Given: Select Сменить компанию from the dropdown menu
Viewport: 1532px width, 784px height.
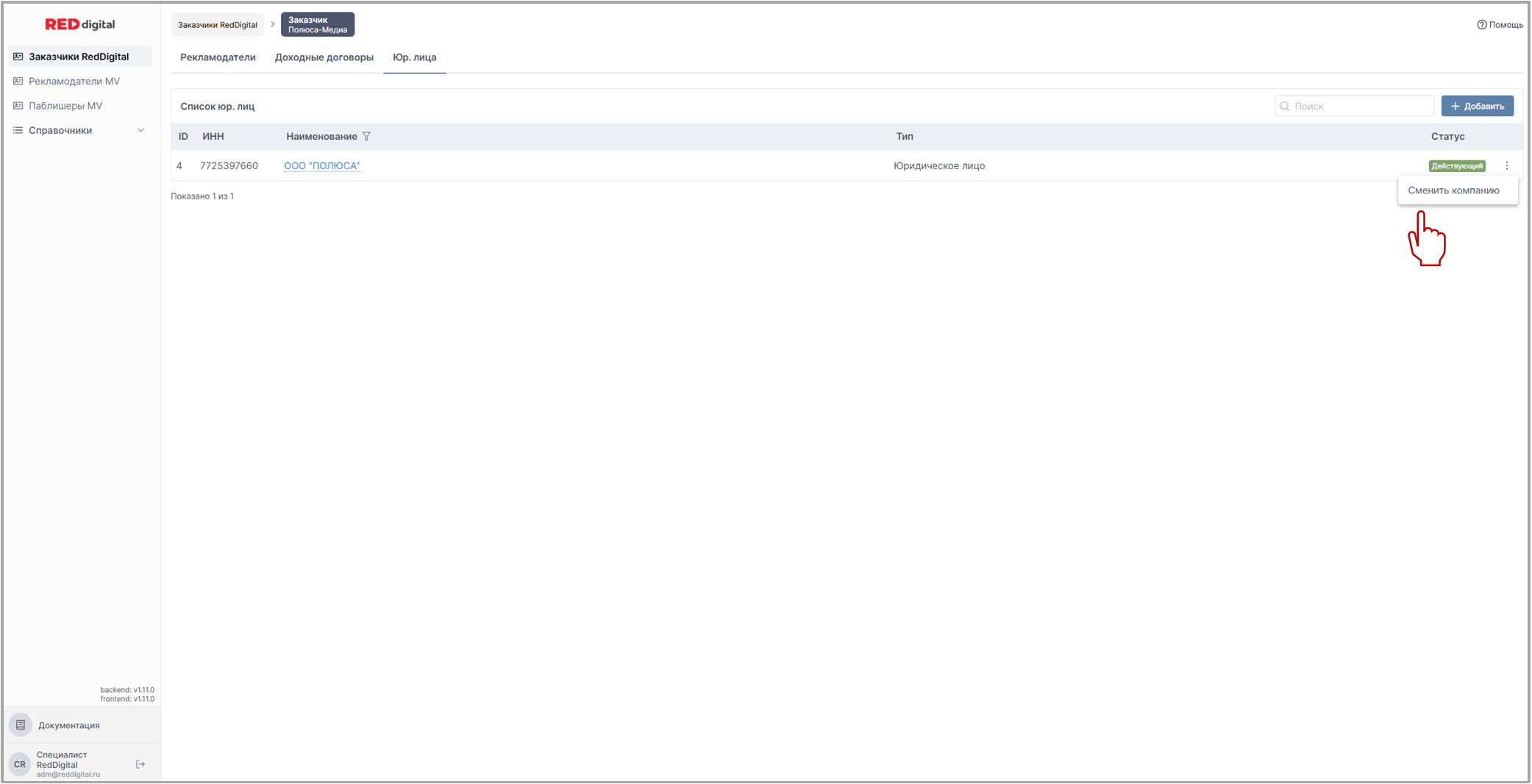Looking at the screenshot, I should [x=1453, y=190].
